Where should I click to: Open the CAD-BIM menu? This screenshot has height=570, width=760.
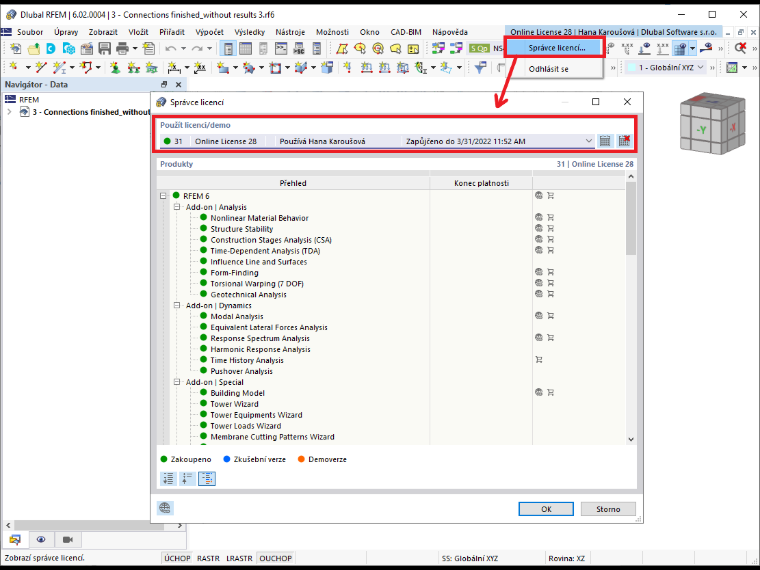pos(406,32)
